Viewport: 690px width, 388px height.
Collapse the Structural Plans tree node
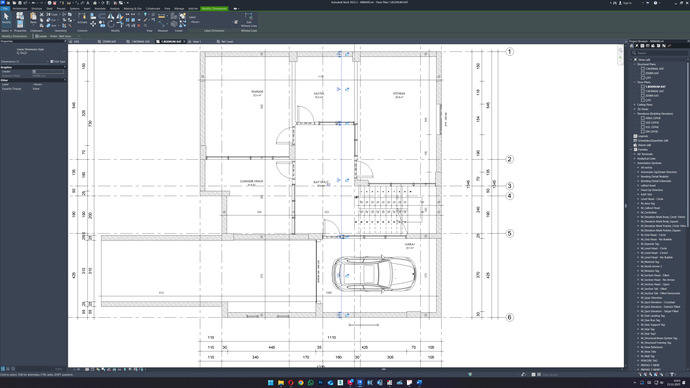click(635, 64)
